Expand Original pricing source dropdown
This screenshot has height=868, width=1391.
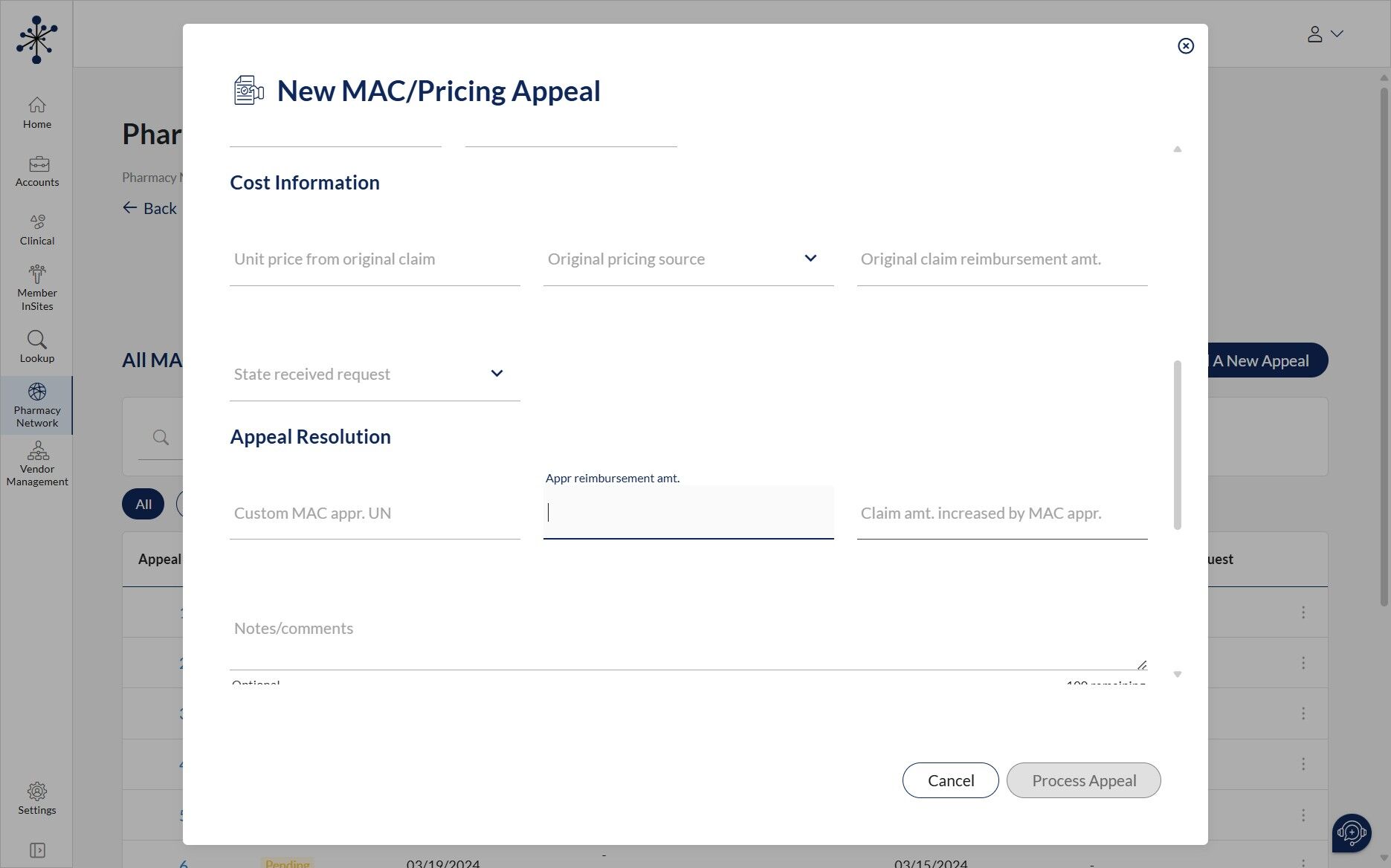pyautogui.click(x=810, y=259)
